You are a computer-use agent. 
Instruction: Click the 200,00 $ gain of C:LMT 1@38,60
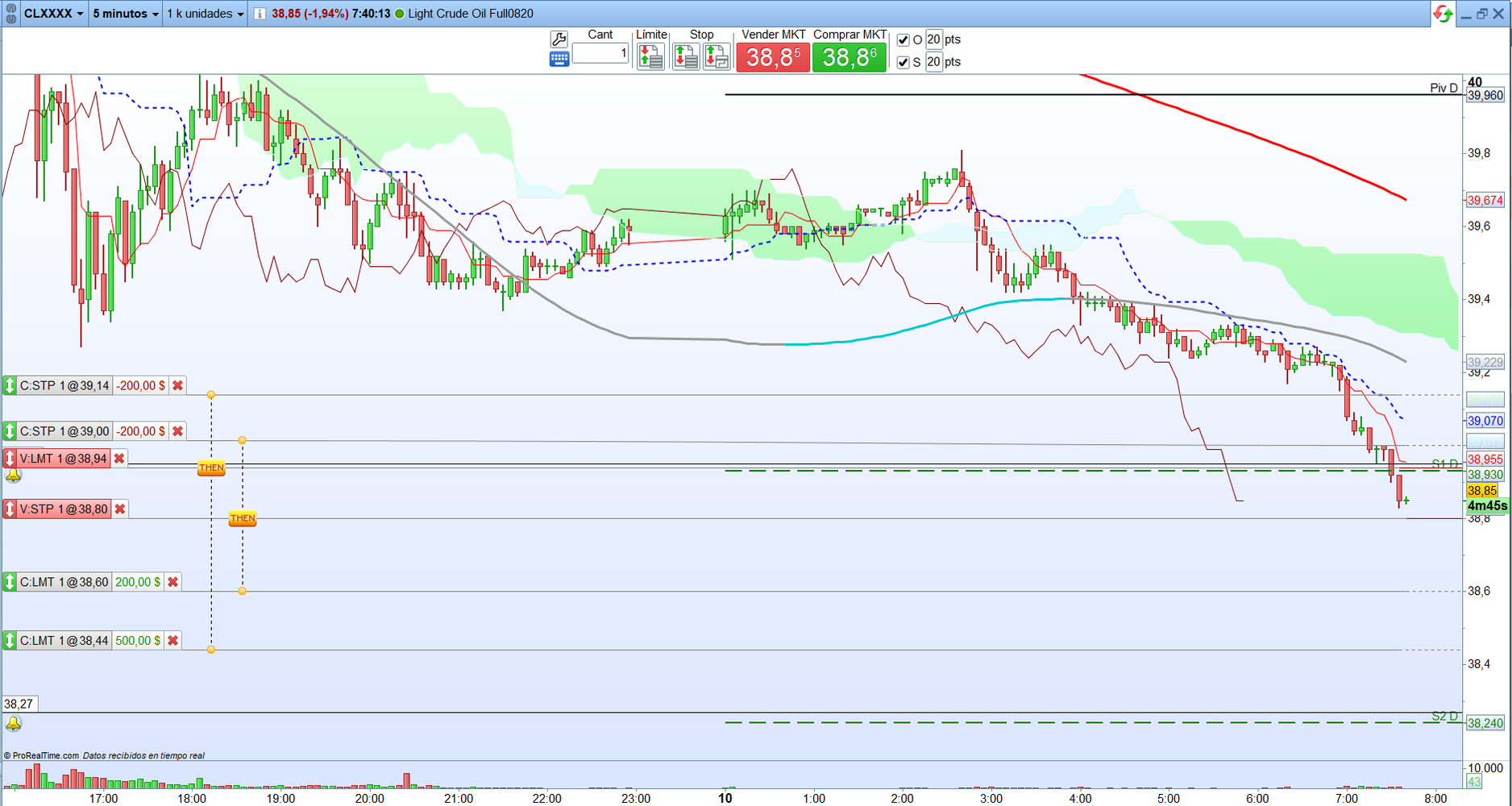pyautogui.click(x=138, y=582)
